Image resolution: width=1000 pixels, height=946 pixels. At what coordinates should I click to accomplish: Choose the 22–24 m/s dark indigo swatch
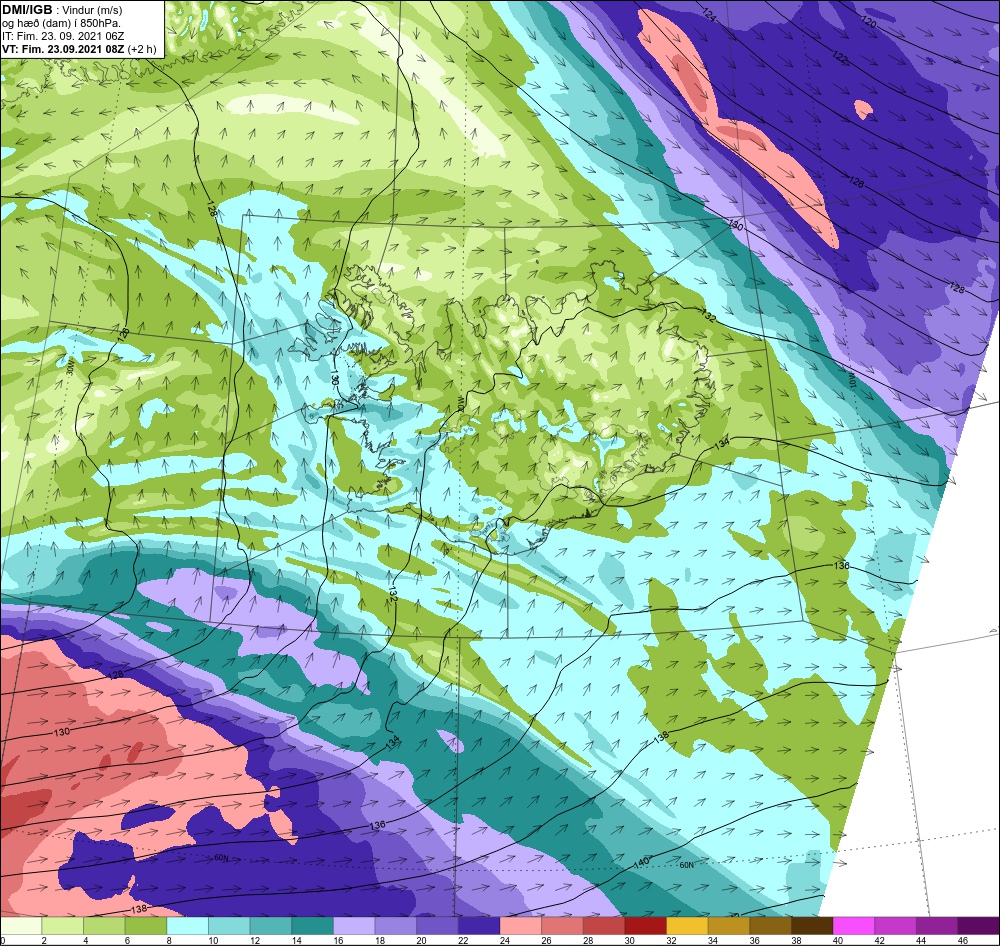click(479, 925)
